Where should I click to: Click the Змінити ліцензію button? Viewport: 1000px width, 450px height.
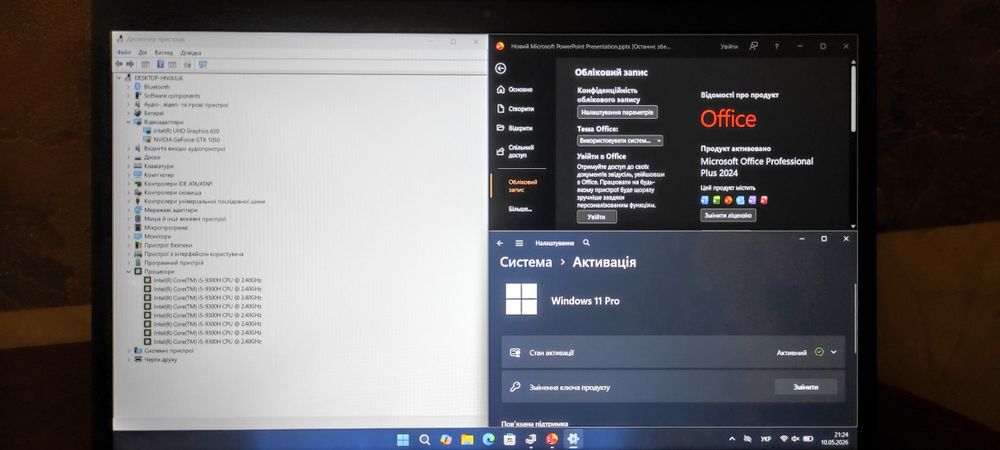pyautogui.click(x=728, y=215)
